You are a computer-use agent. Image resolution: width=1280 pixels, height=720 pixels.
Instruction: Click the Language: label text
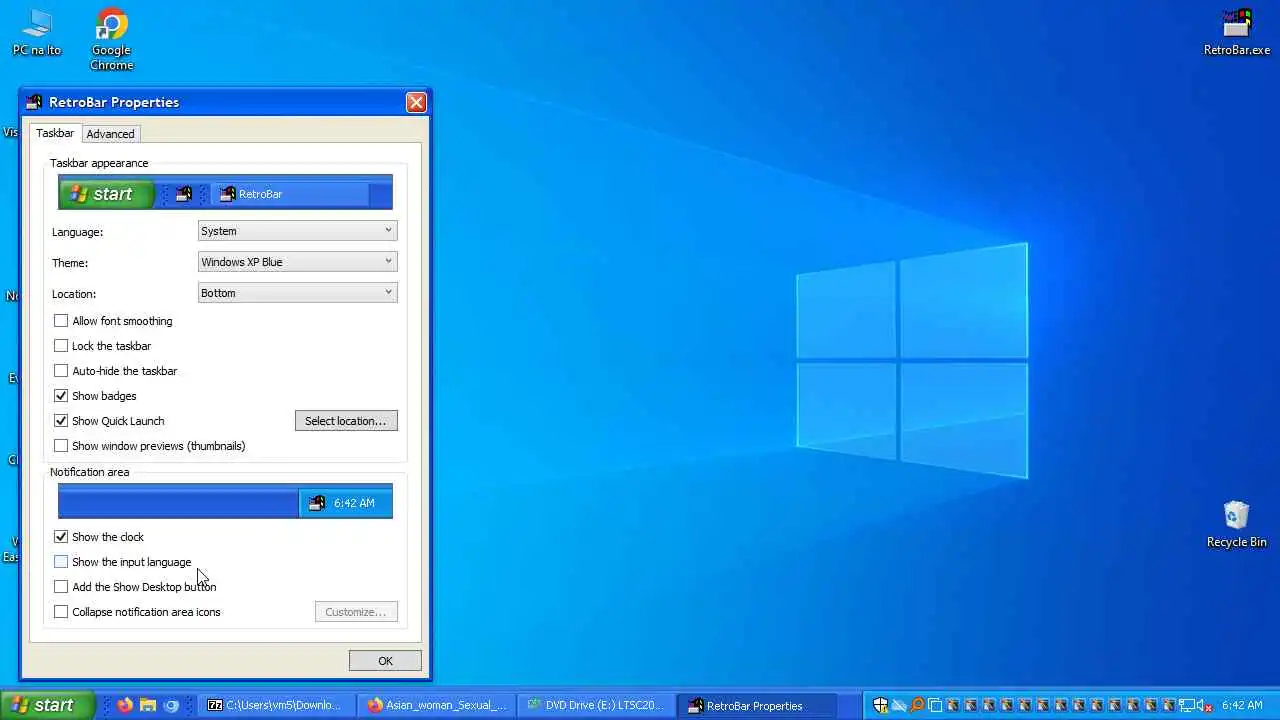point(77,232)
